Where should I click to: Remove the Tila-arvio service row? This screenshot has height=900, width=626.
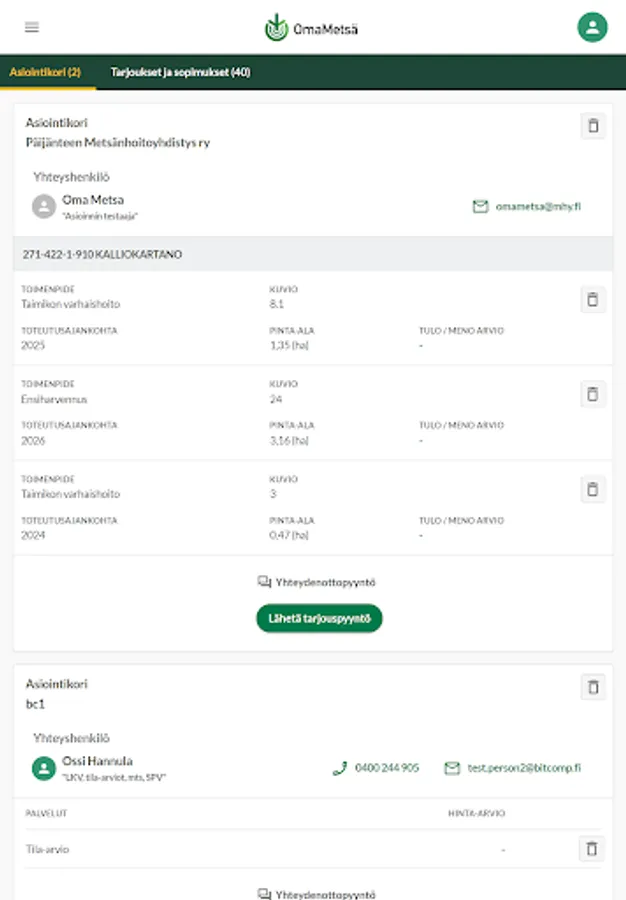coord(592,849)
